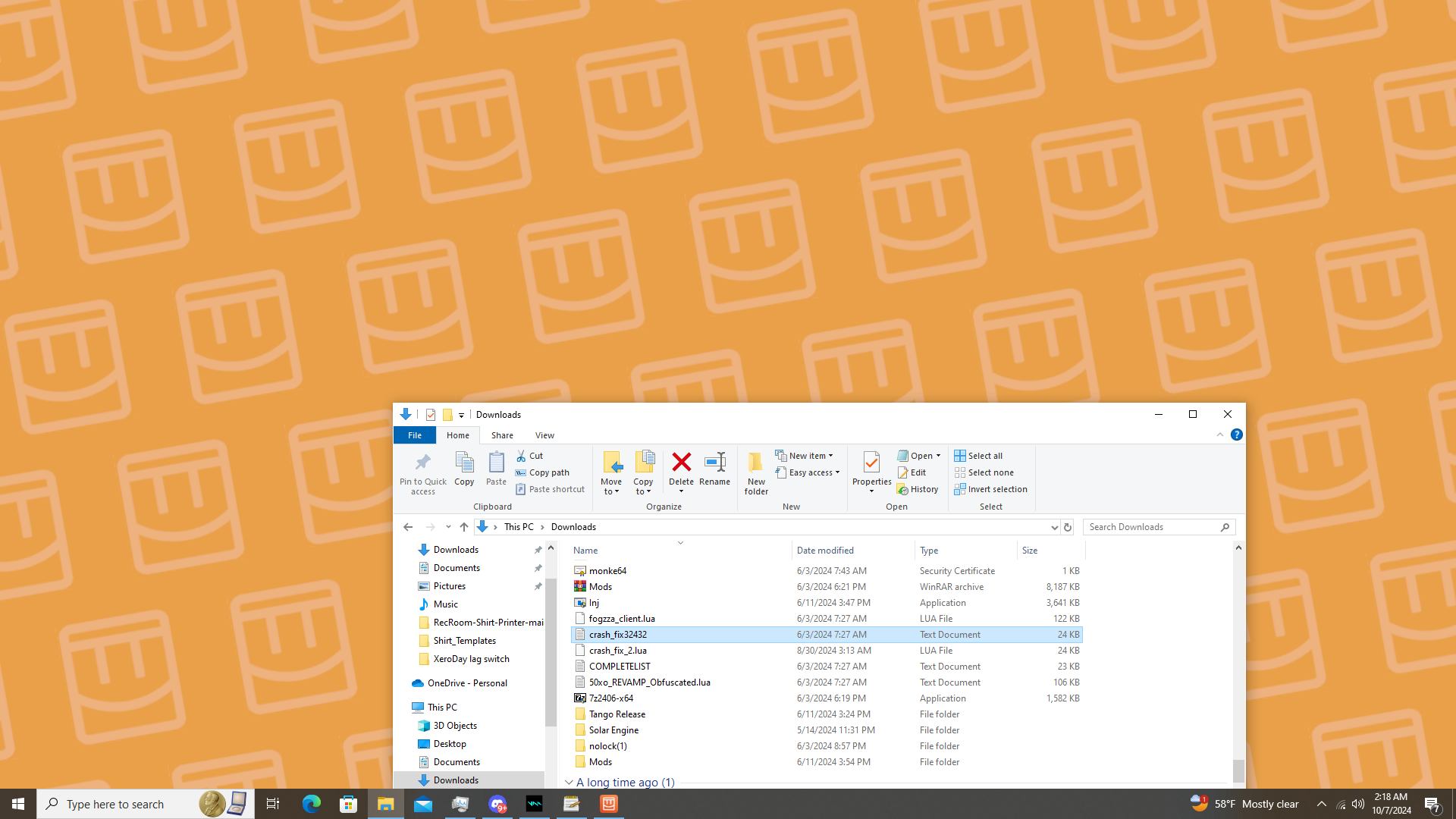Click the Date modified column header

coord(825,551)
